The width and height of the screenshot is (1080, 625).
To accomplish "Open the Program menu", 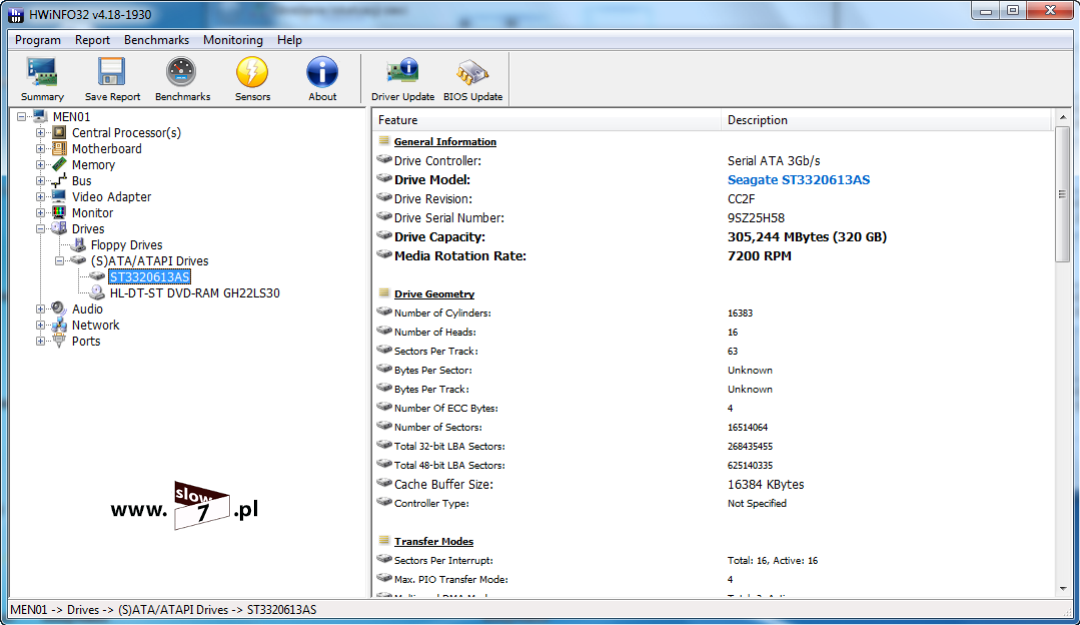I will coord(38,40).
